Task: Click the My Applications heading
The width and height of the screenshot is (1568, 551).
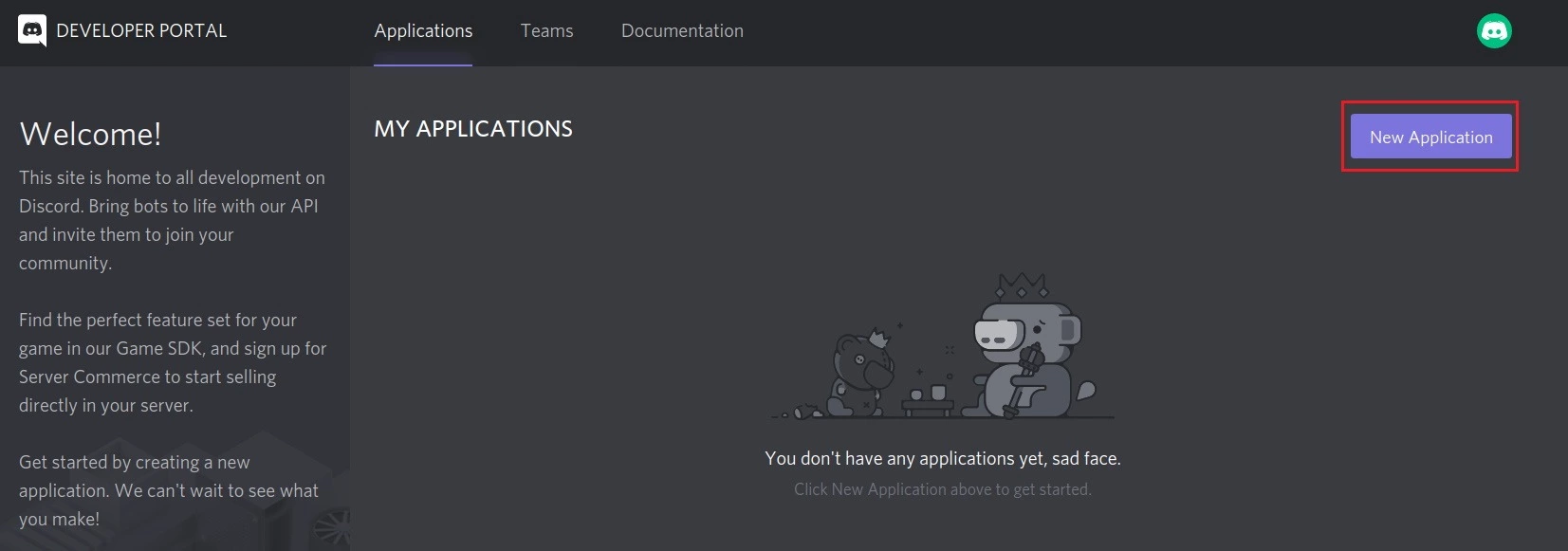Action: (473, 129)
